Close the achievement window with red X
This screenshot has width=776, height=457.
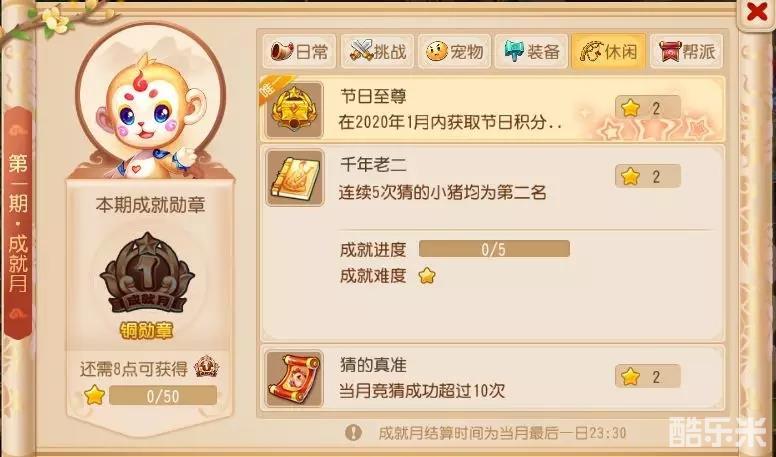coord(757,12)
